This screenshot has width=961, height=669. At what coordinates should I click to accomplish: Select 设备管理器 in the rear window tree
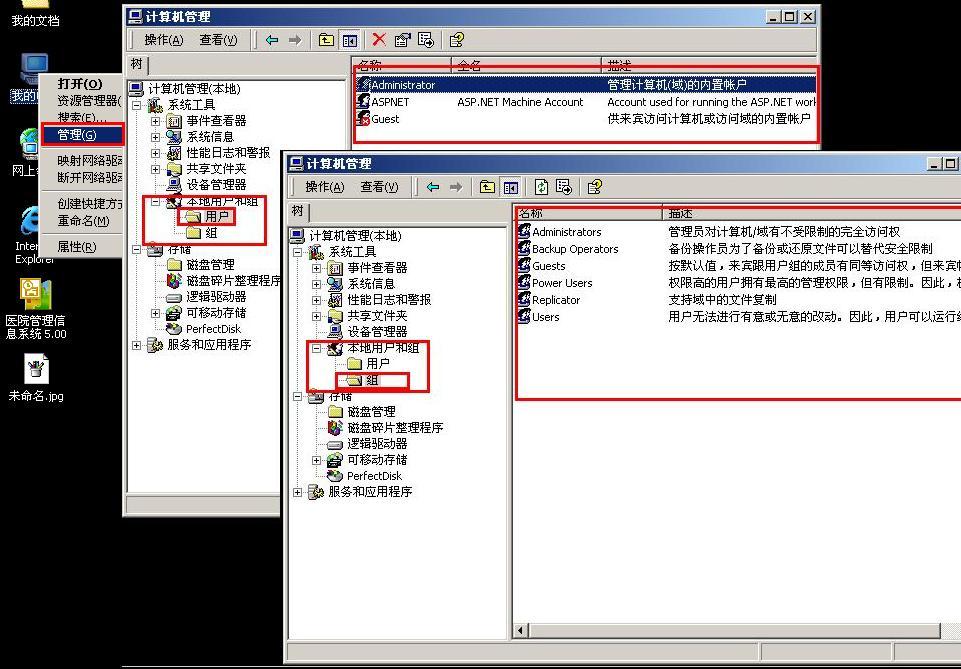(207, 185)
